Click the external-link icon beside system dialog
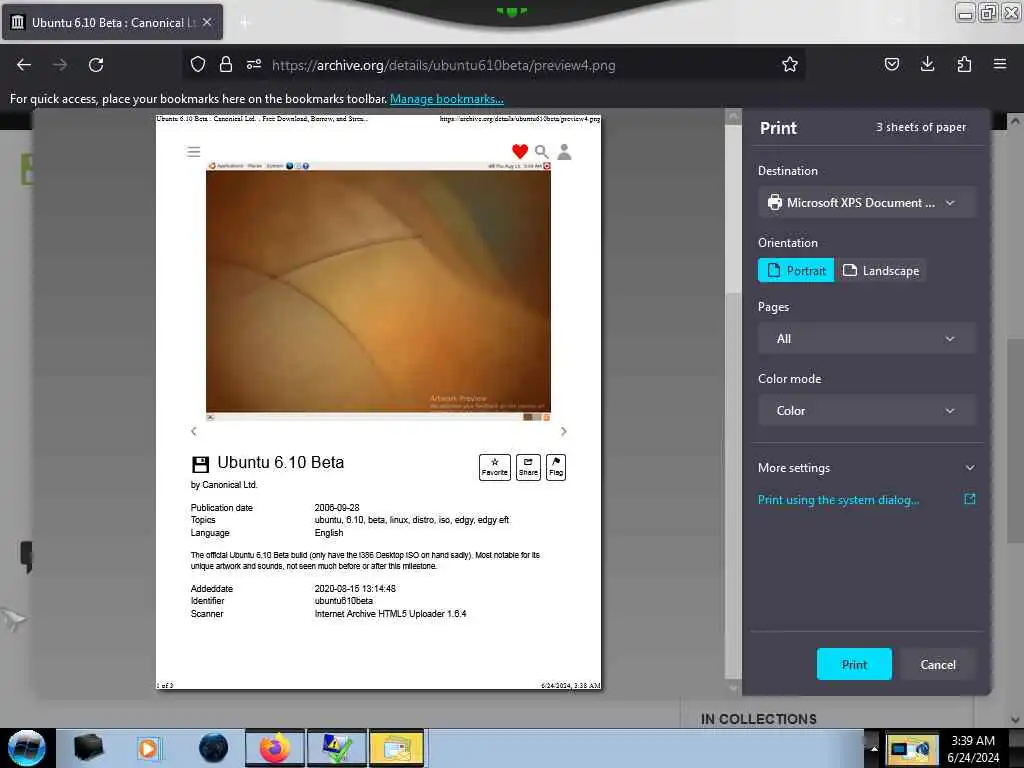 [x=970, y=499]
